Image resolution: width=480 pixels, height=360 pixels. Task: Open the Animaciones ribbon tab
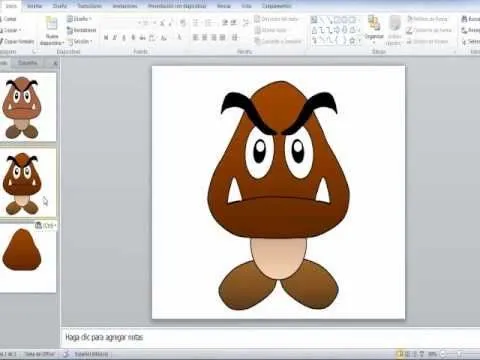125,6
